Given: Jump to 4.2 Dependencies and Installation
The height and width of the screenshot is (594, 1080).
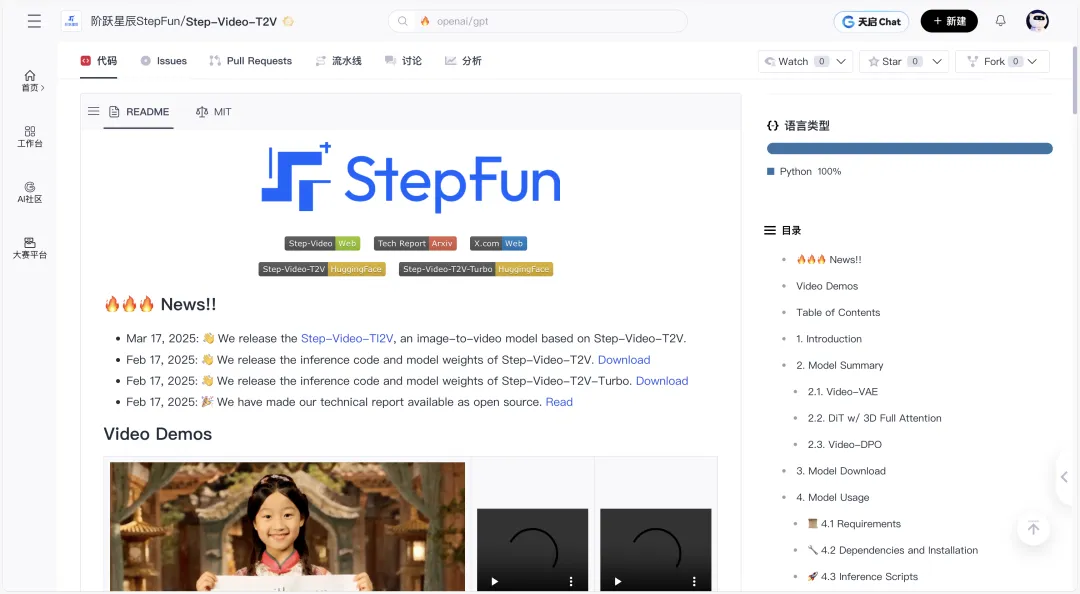Looking at the screenshot, I should pos(893,550).
